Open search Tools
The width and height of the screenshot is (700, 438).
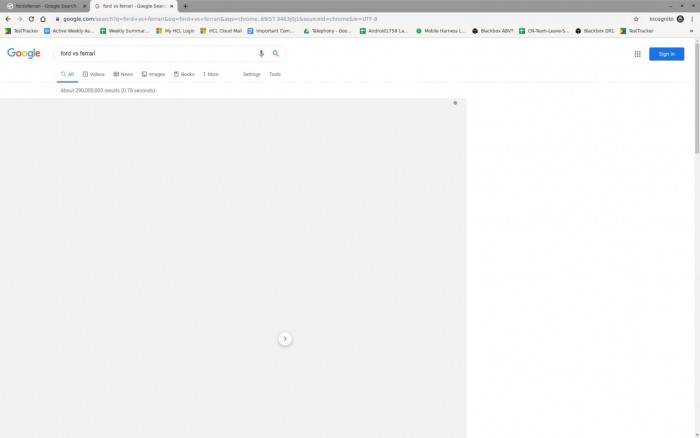275,74
